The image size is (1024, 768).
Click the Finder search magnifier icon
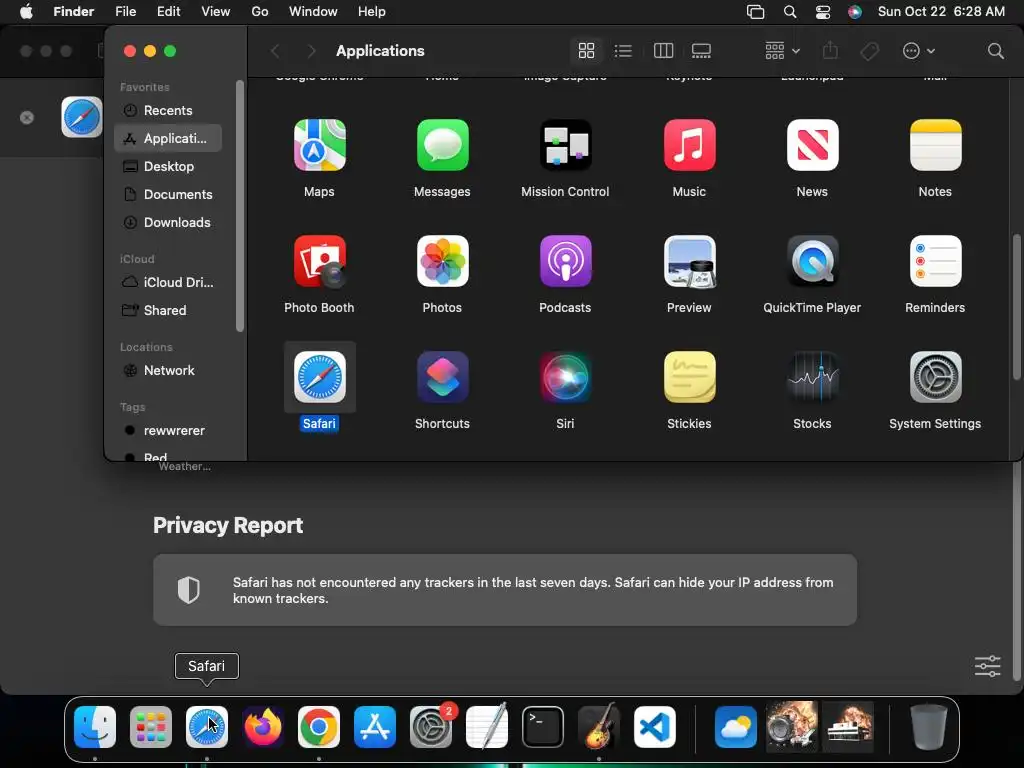(995, 51)
